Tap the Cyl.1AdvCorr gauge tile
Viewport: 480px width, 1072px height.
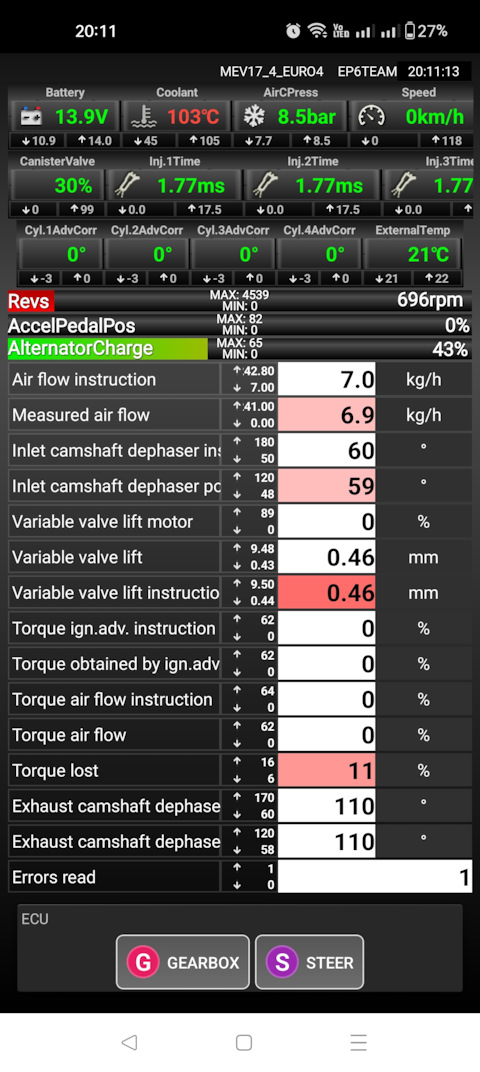tap(60, 254)
